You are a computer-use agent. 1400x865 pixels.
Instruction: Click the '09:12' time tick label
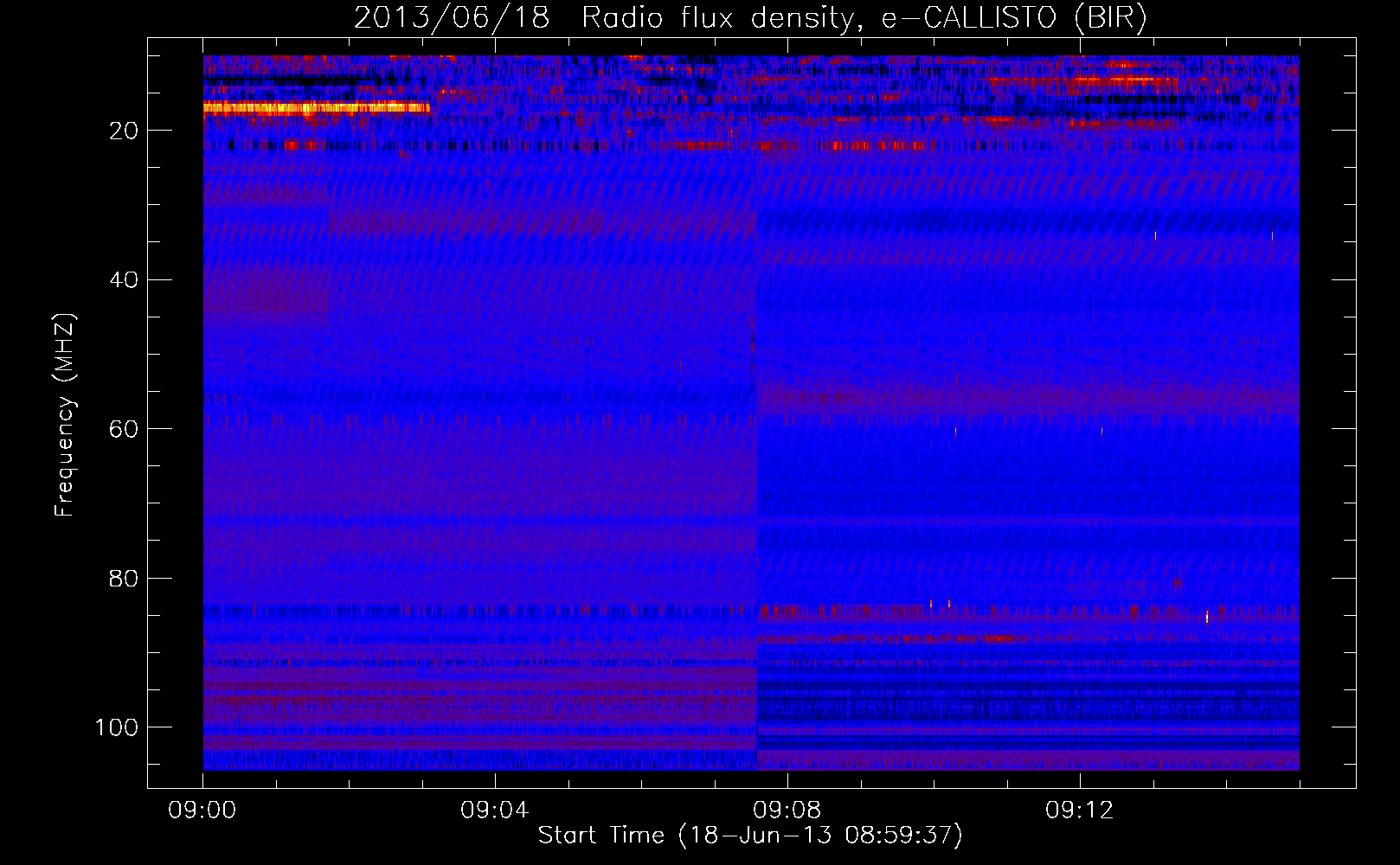[1079, 811]
